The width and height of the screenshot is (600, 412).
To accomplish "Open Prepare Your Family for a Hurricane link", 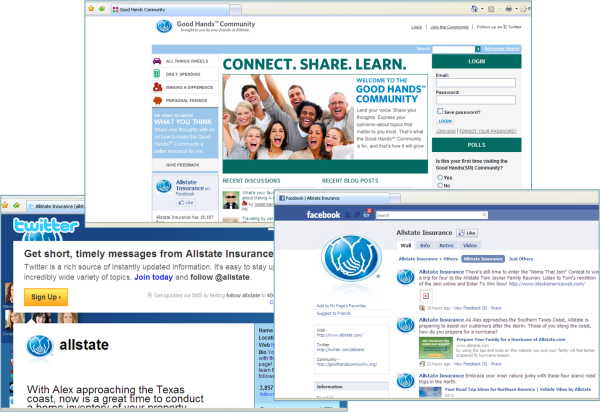I will 510,339.
